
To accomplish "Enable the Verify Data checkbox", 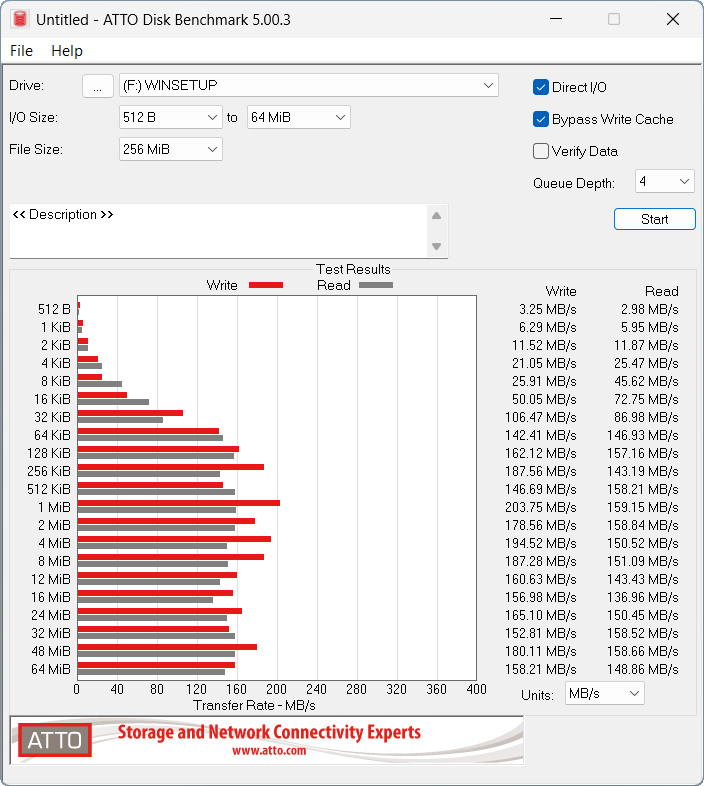I will point(541,151).
